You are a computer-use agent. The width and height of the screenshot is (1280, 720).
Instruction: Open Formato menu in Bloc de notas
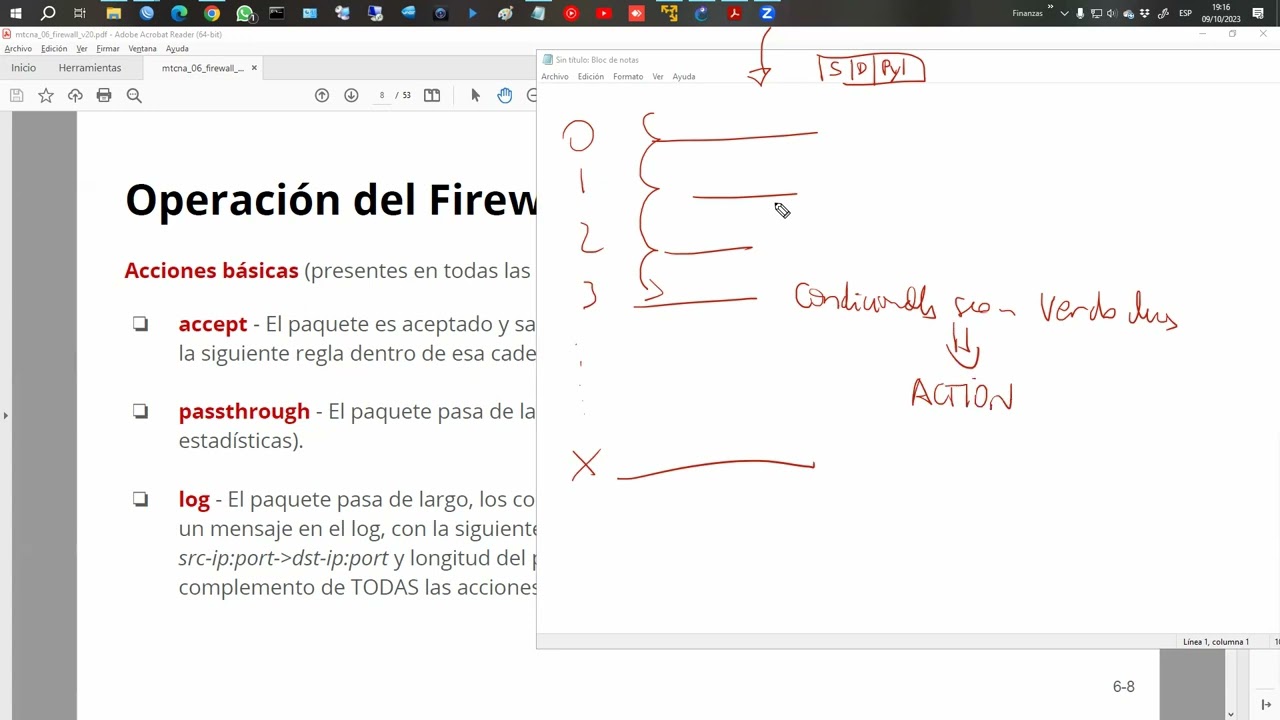[628, 76]
